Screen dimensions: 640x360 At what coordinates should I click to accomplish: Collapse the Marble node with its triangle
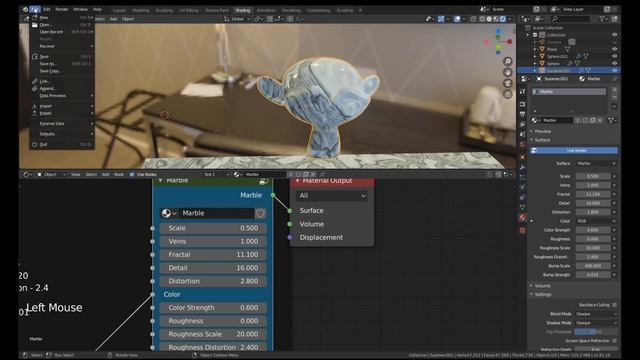(x=160, y=180)
